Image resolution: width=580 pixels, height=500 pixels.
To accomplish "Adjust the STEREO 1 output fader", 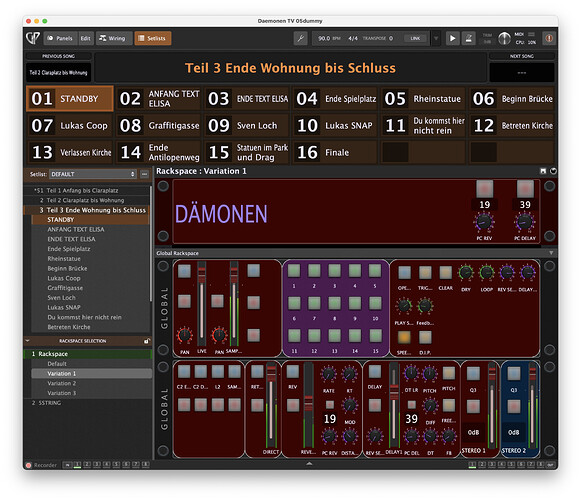I will tap(492, 406).
